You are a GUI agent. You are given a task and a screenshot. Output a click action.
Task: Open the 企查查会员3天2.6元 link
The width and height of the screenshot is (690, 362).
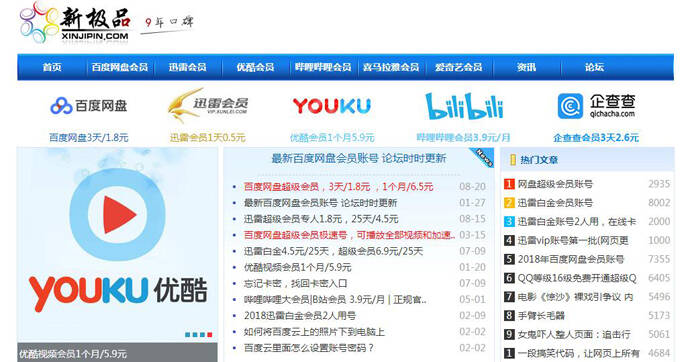coord(596,138)
